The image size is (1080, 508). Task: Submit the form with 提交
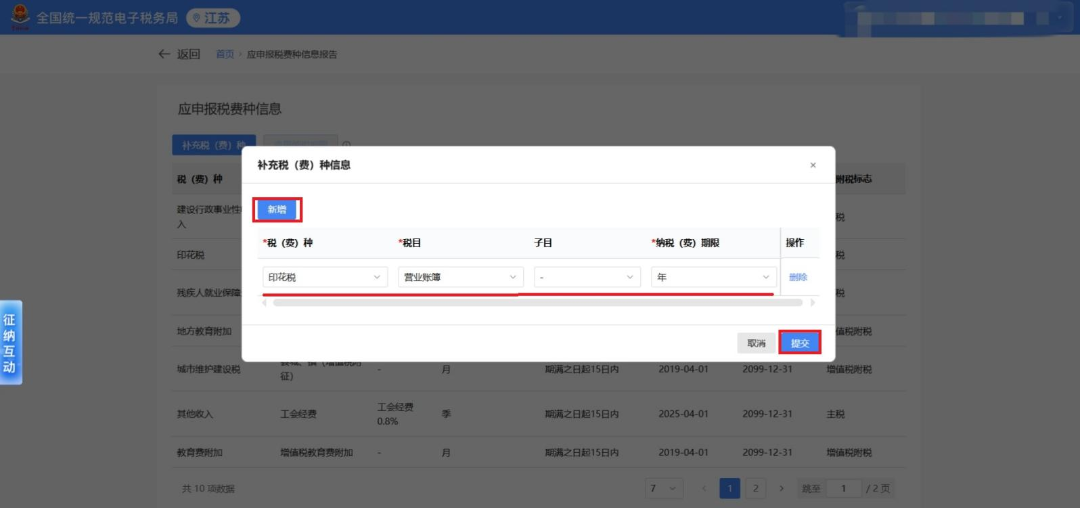click(800, 343)
